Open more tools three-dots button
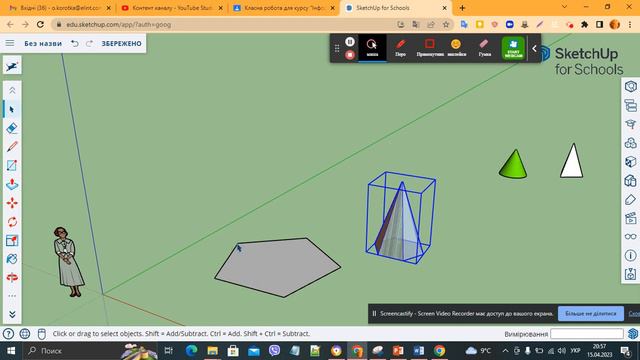This screenshot has width=640, height=360. point(12,296)
